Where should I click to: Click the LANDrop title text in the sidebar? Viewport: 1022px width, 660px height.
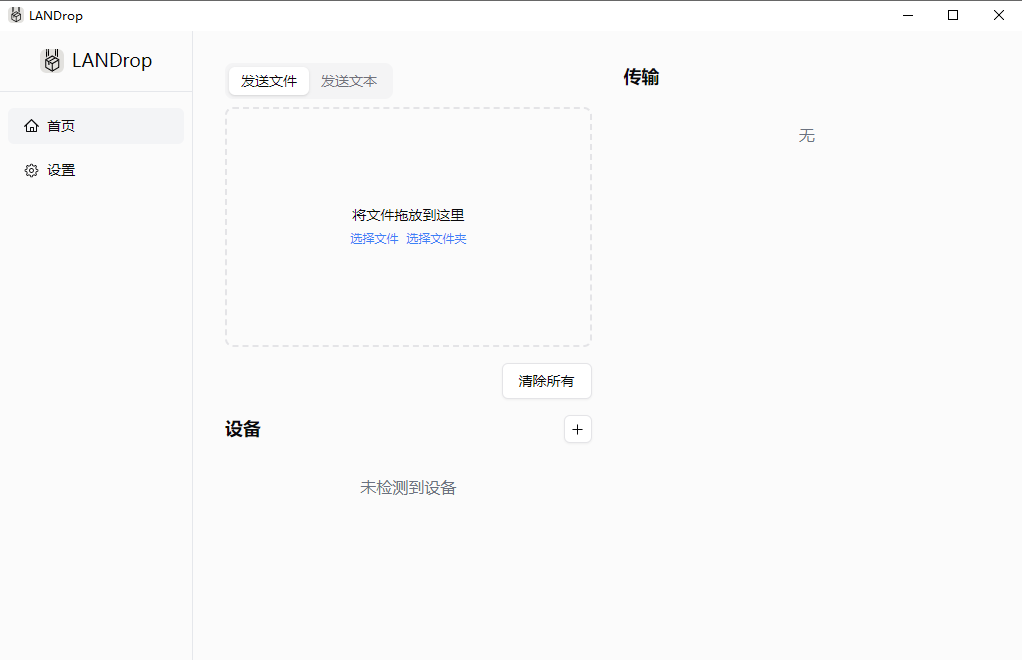click(x=113, y=60)
